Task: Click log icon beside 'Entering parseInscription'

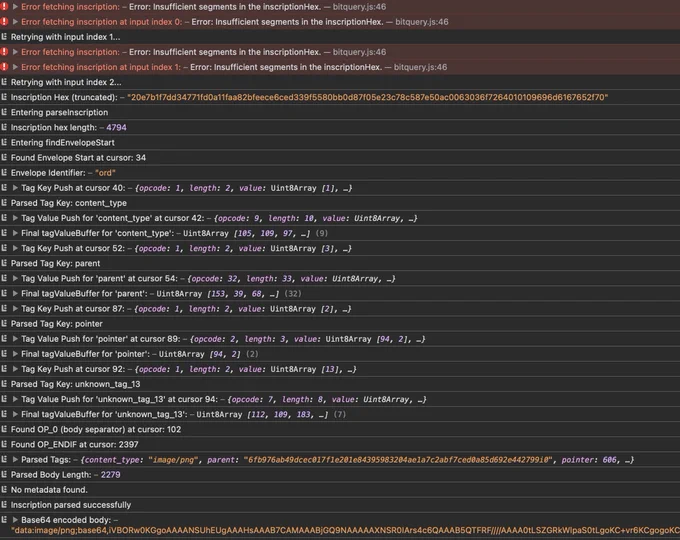Action: (4, 112)
